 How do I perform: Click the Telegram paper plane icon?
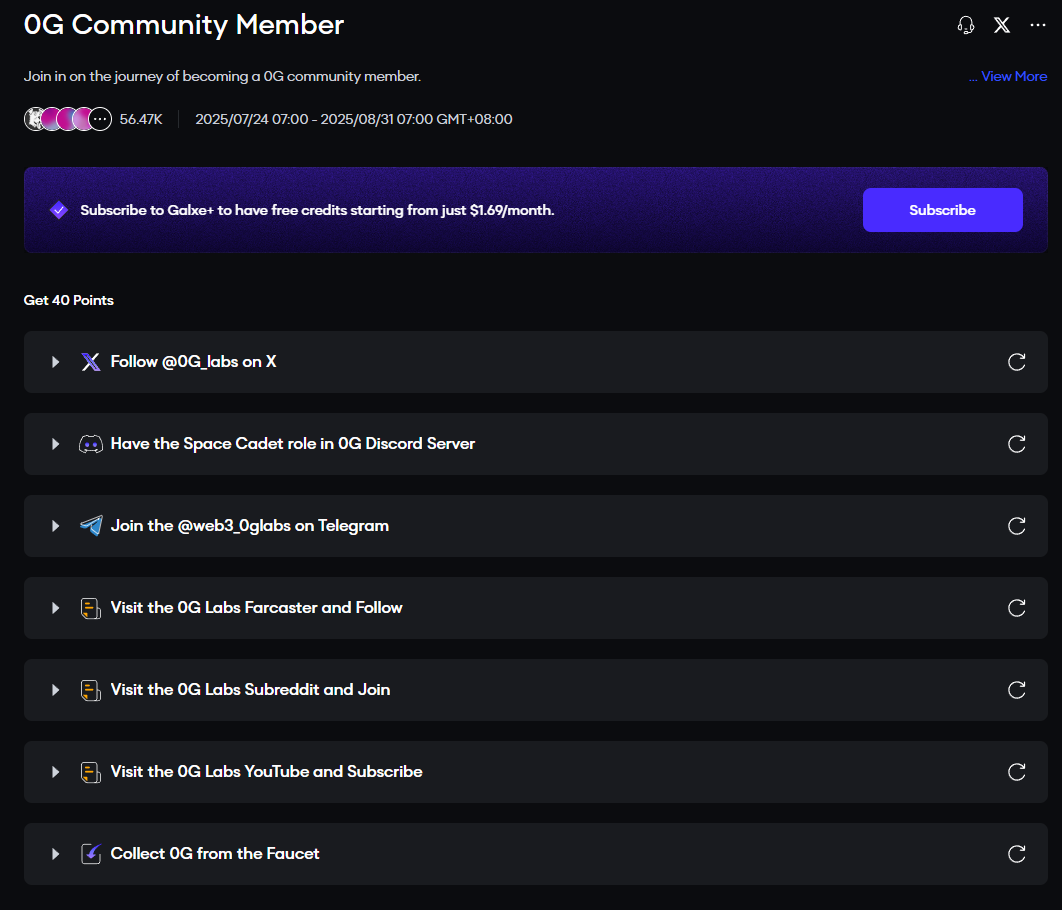[x=91, y=525]
